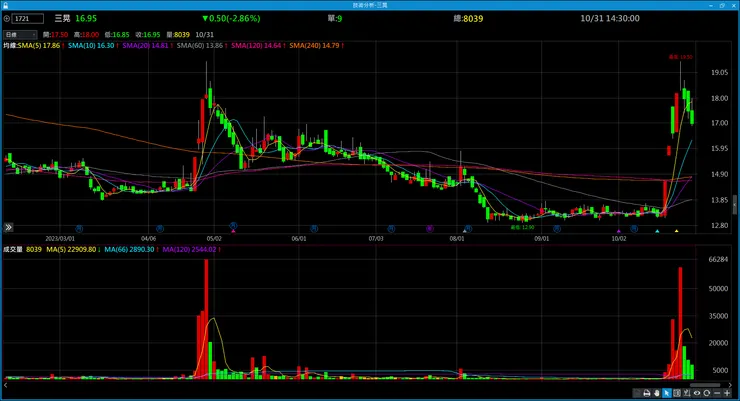Click the SMA(120) 14.64 indicator label
Screen dimensions: 740x401
[x=256, y=46]
